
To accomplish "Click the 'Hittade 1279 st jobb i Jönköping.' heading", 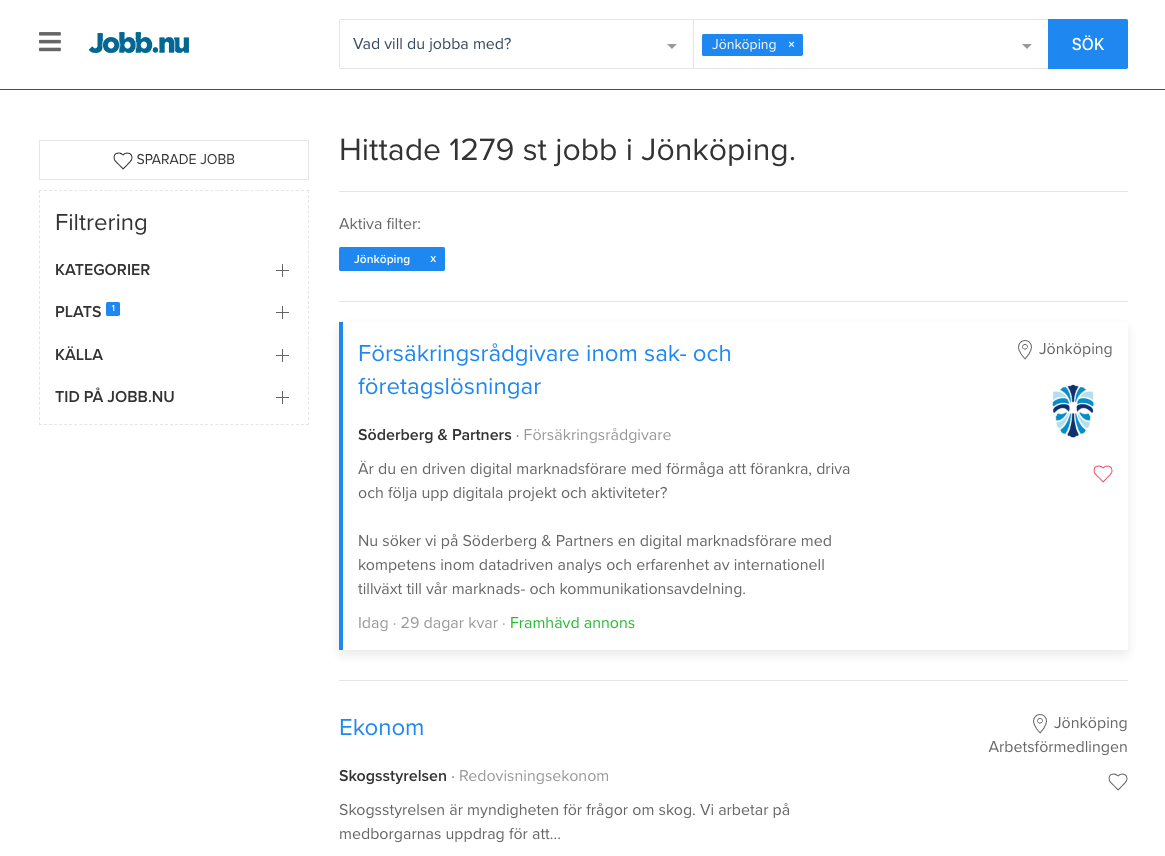I will (567, 150).
